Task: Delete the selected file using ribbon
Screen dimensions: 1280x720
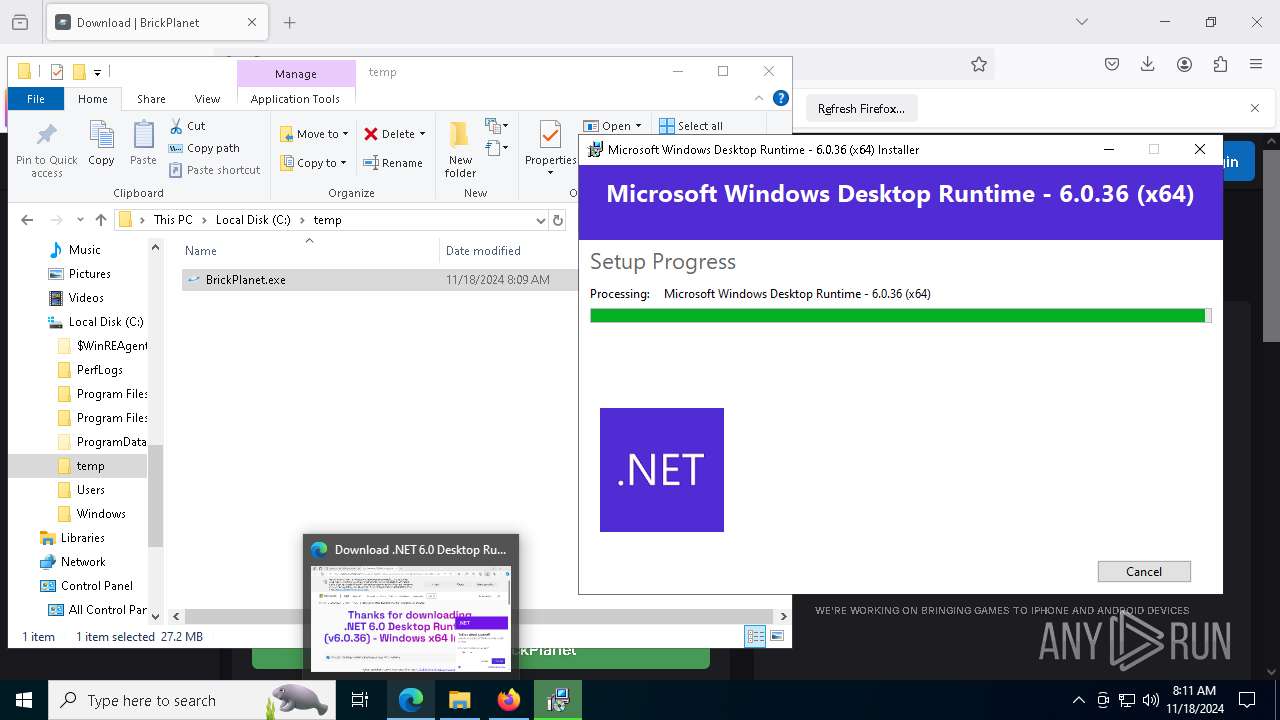Action: 389,134
